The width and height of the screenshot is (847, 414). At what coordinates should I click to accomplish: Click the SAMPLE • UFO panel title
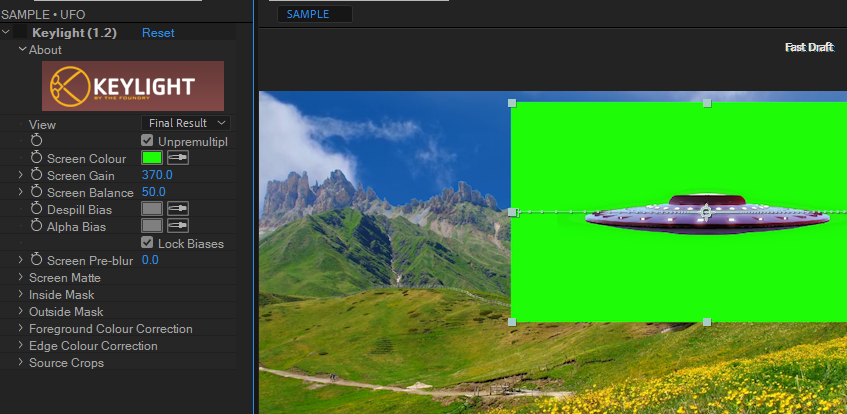coord(43,15)
